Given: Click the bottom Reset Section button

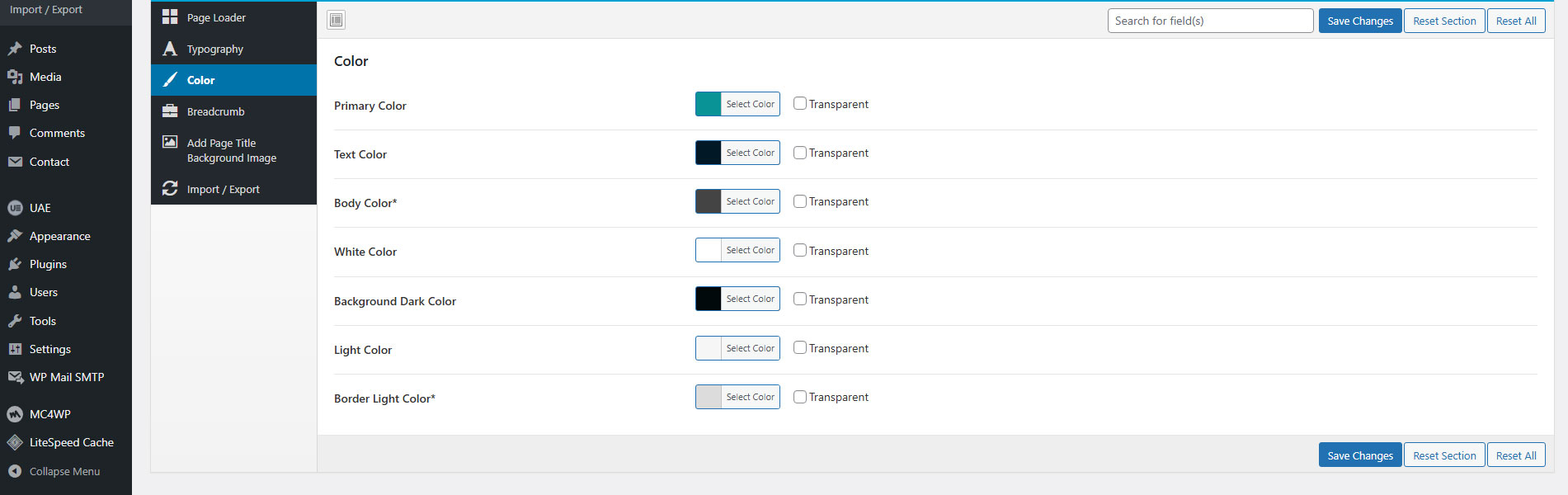Looking at the screenshot, I should pyautogui.click(x=1443, y=455).
